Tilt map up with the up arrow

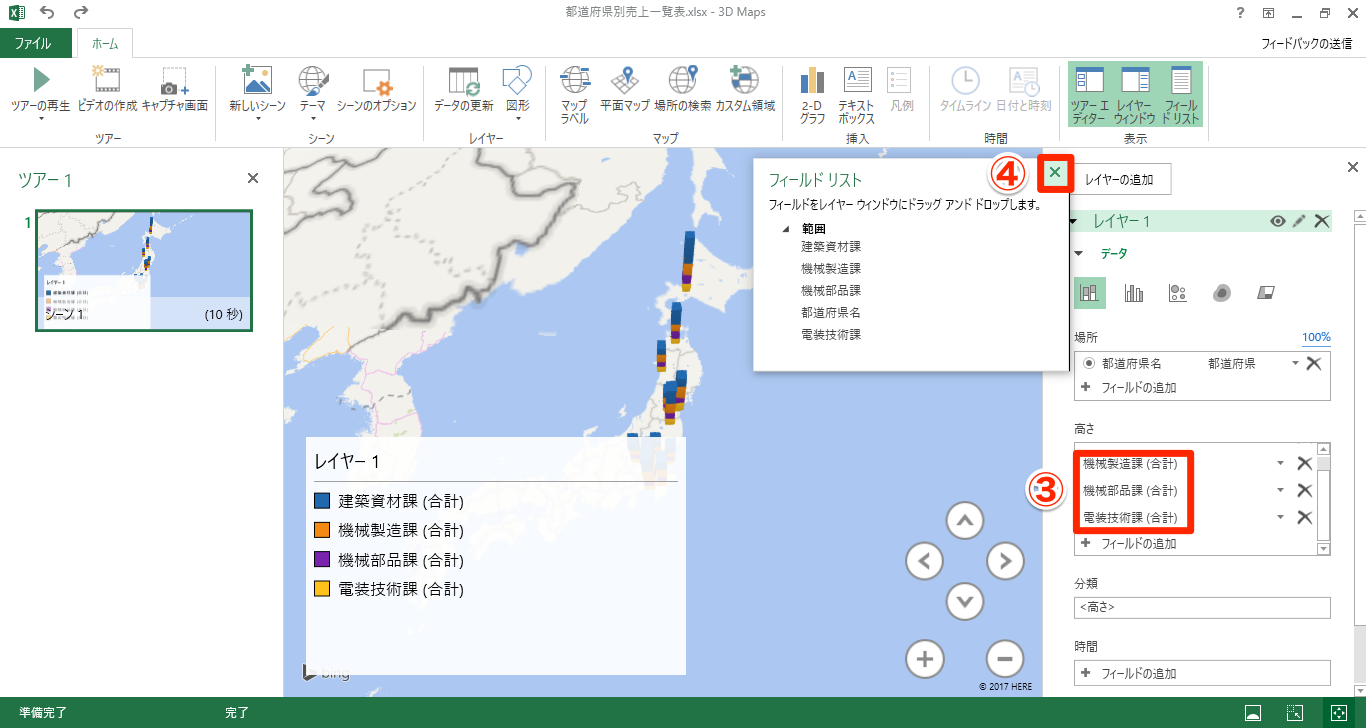coord(964,520)
